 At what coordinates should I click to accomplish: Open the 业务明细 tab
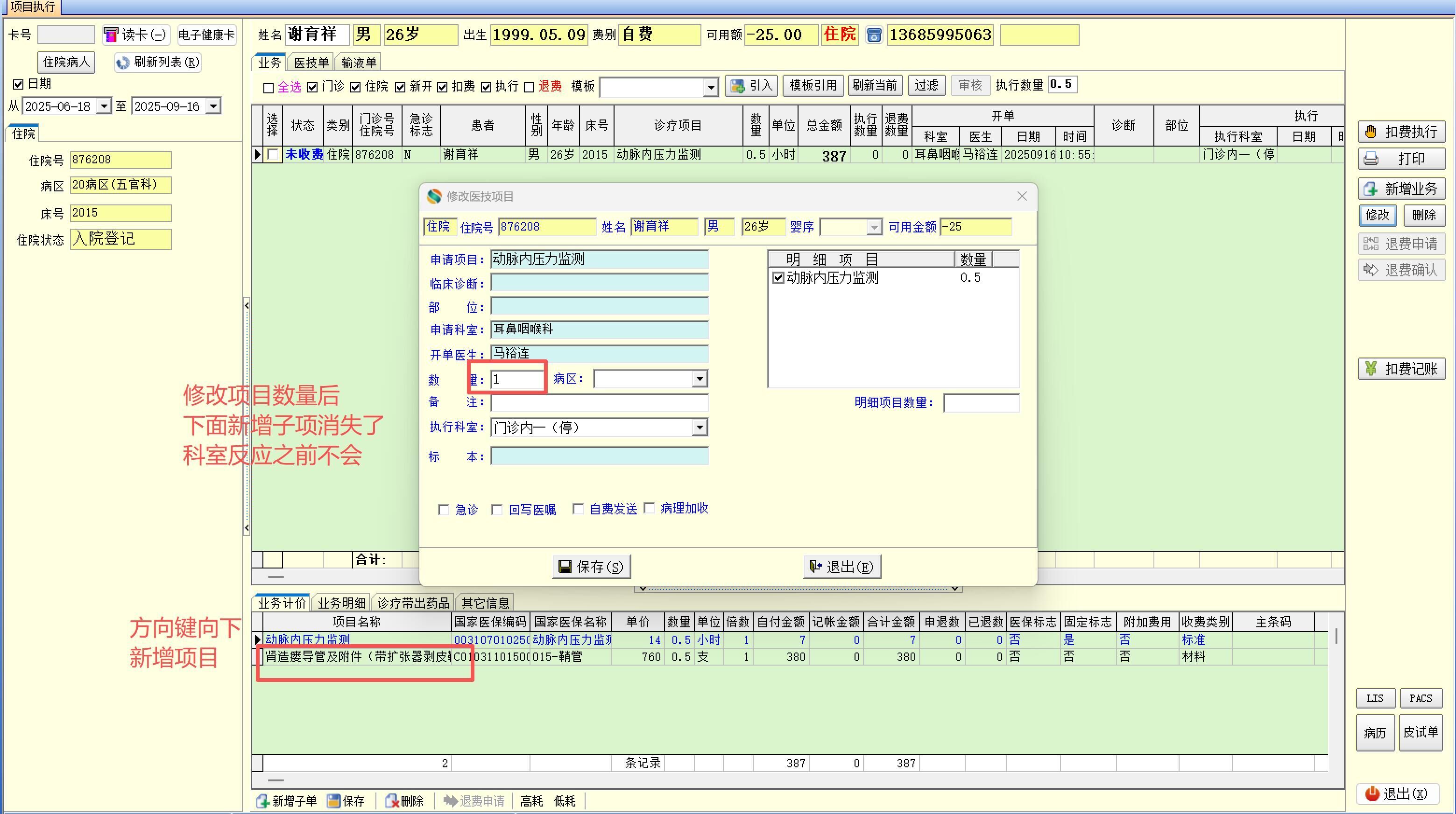(x=341, y=603)
